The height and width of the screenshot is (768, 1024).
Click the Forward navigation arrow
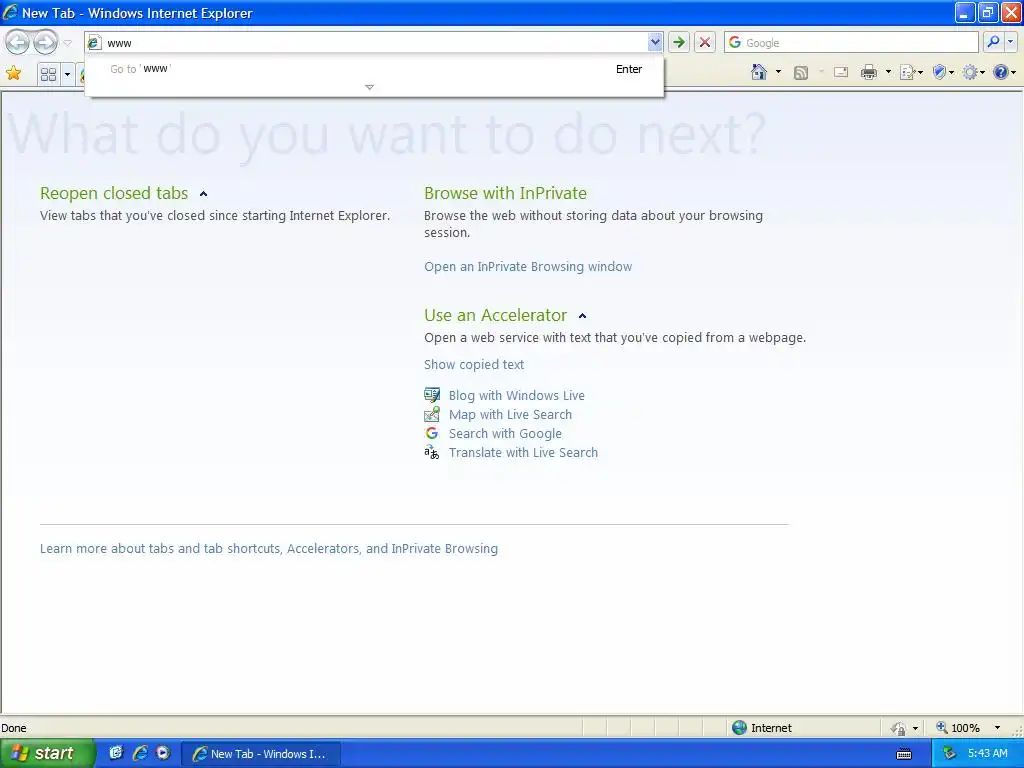(x=45, y=43)
